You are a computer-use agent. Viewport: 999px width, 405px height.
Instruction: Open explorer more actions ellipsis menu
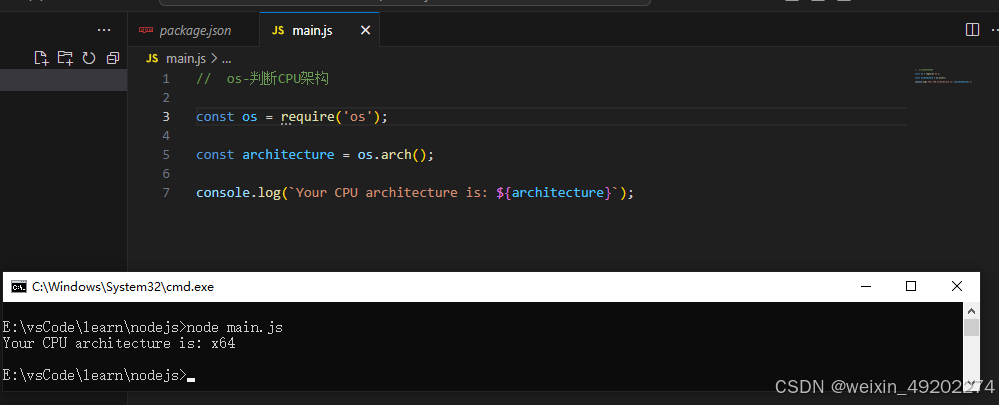click(x=104, y=30)
